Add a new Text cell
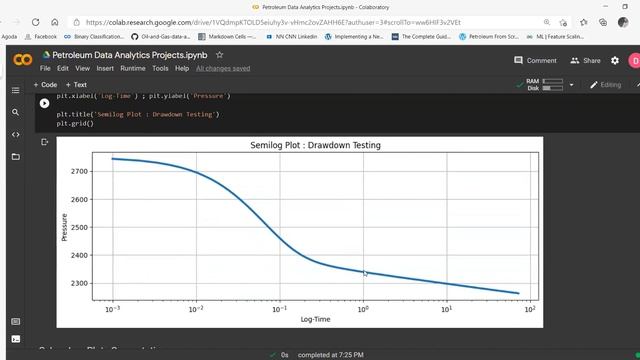Screen dimensions: 640x360 pyautogui.click(x=76, y=84)
